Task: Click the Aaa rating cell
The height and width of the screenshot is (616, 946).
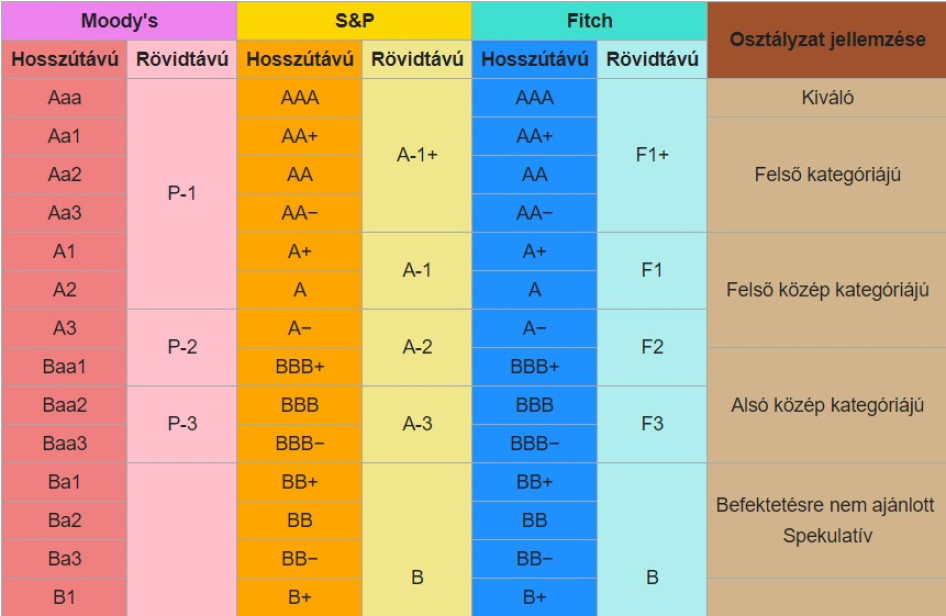Action: (64, 98)
